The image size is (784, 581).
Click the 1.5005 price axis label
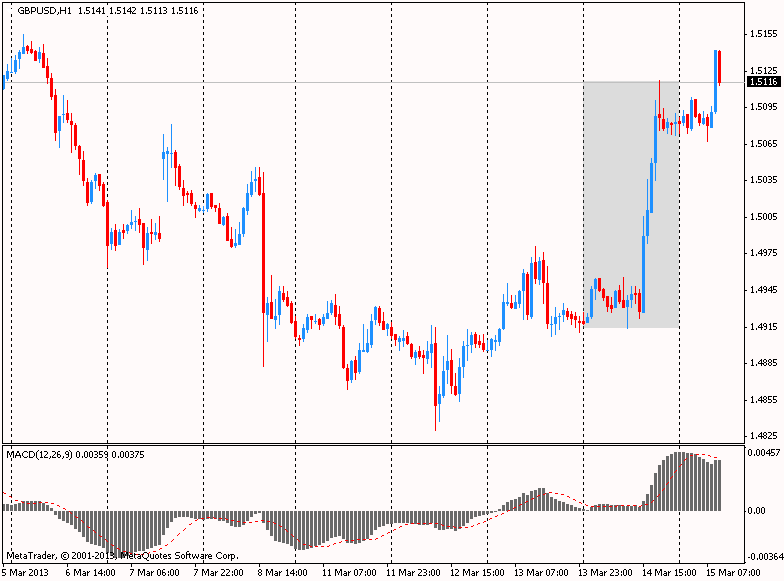coord(764,216)
